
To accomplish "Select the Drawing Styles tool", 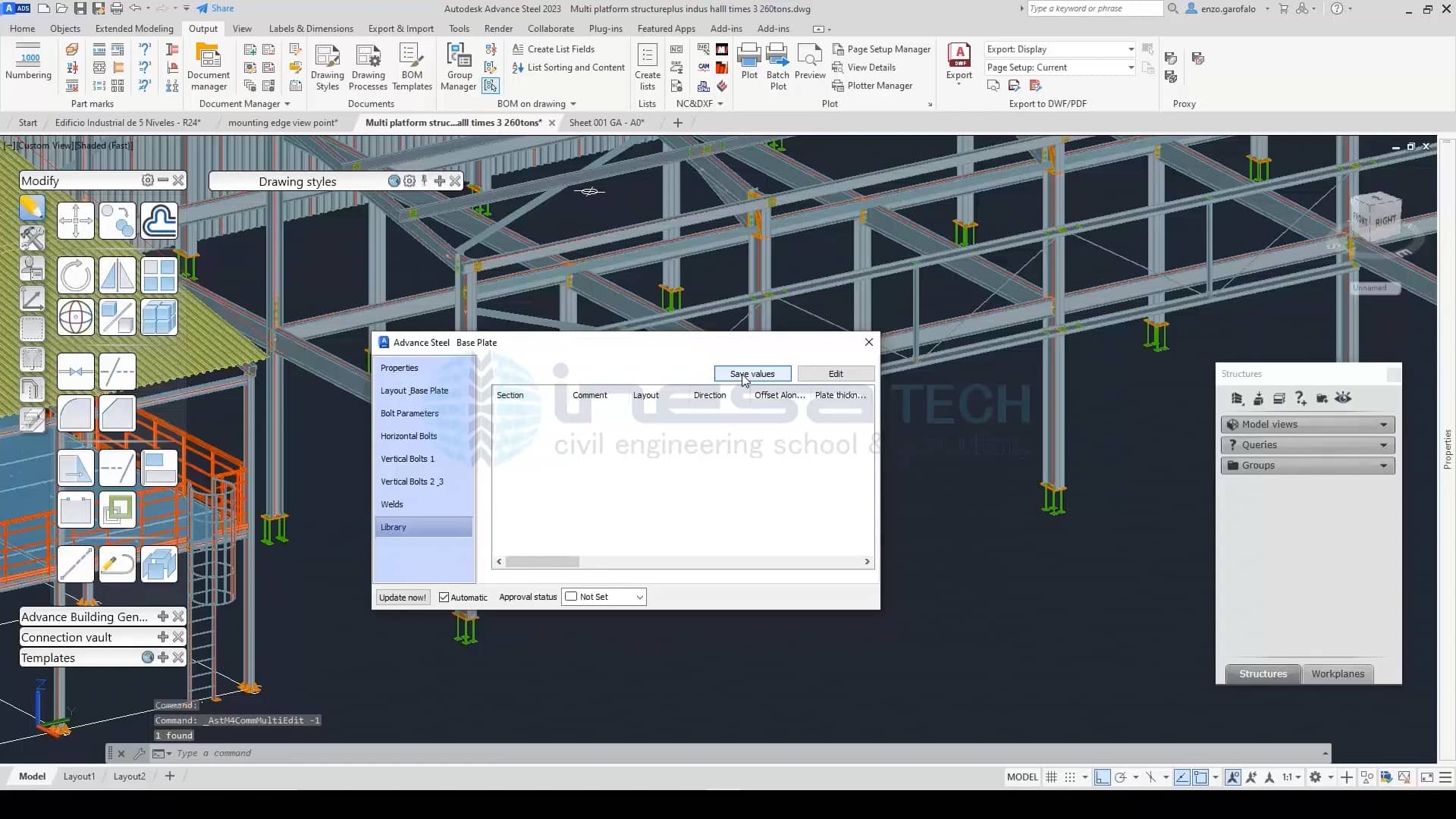I will click(327, 67).
